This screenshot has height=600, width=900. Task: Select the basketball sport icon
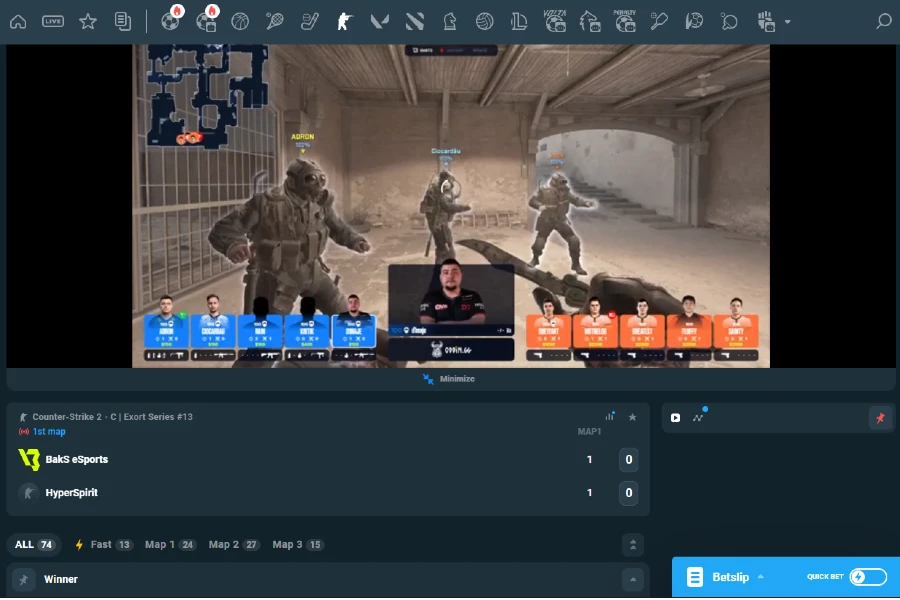click(240, 21)
